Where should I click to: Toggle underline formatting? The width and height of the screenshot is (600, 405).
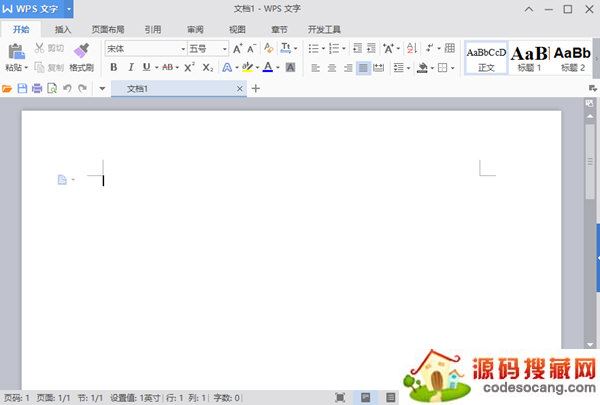(x=146, y=67)
